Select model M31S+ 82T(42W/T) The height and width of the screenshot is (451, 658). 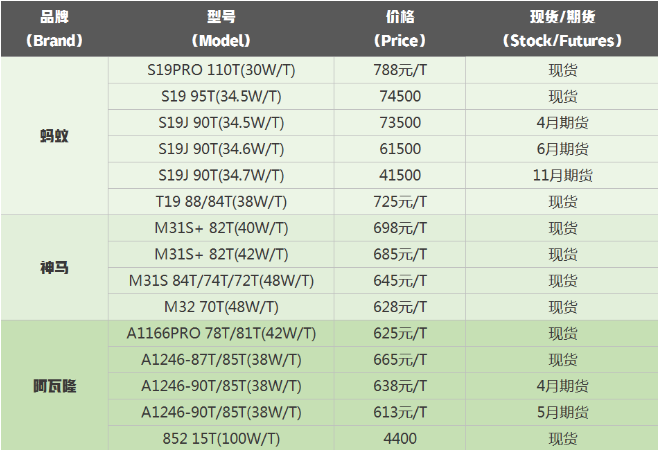pyautogui.click(x=221, y=254)
